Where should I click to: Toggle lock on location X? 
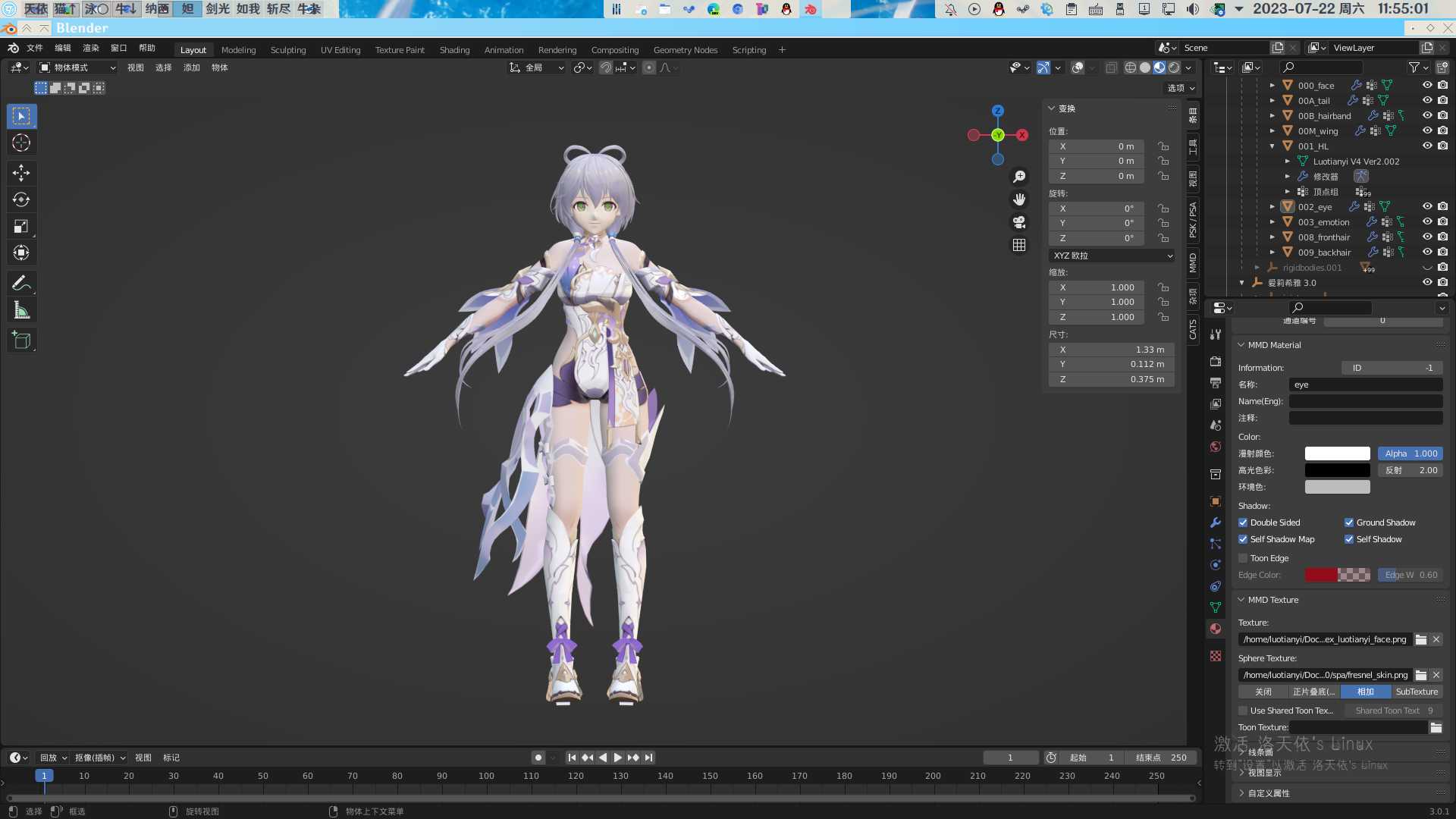pyautogui.click(x=1163, y=146)
